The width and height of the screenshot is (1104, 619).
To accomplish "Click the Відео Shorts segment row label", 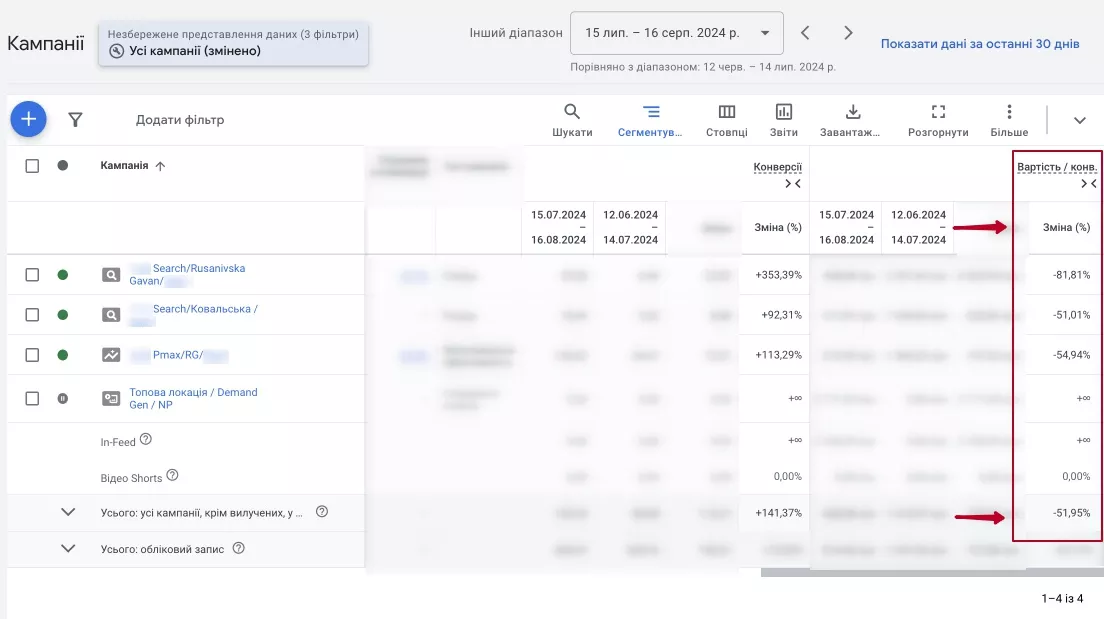I will point(131,478).
